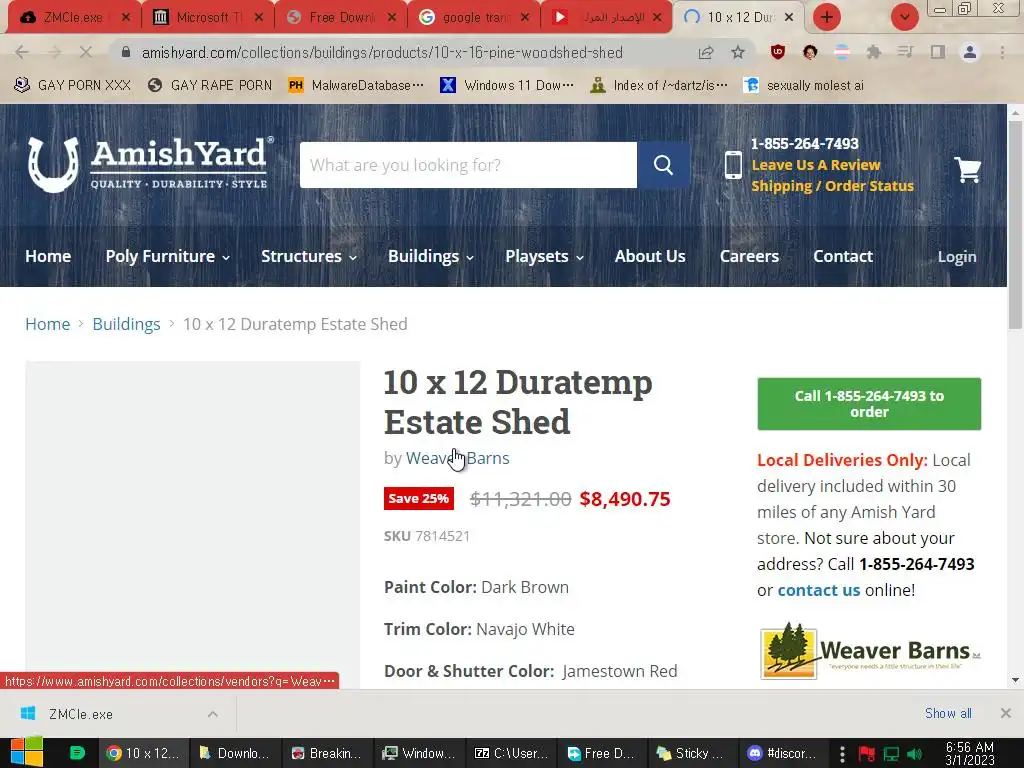Open the tab search dropdown button
Viewport: 1024px width, 768px height.
pos(904,17)
